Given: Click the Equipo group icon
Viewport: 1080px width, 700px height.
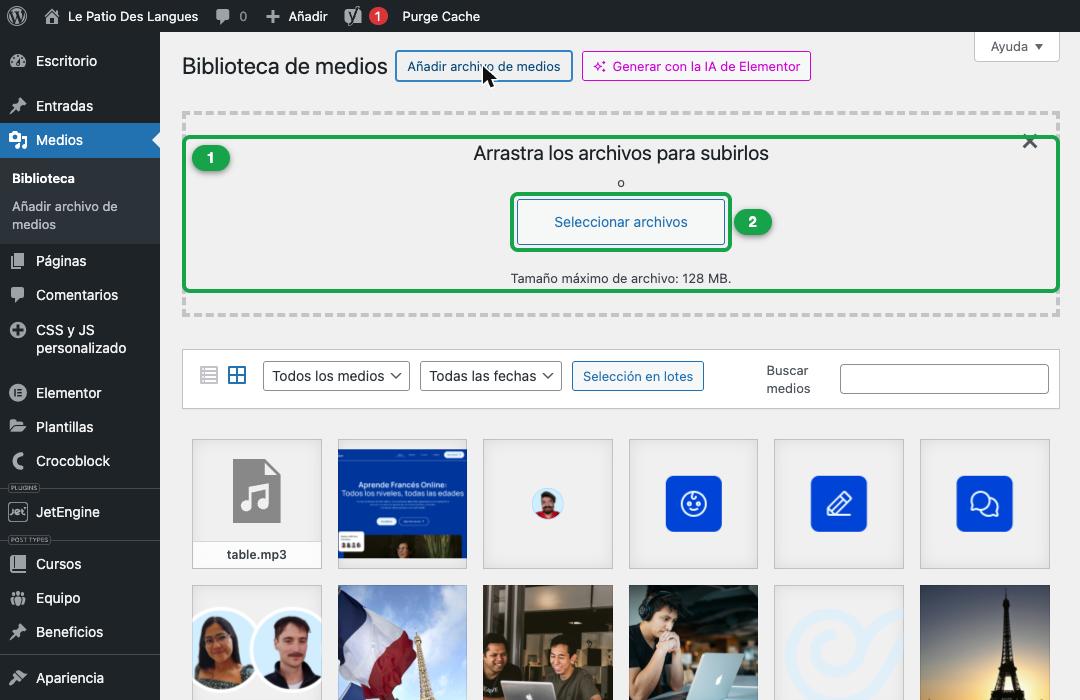Looking at the screenshot, I should coord(18,597).
